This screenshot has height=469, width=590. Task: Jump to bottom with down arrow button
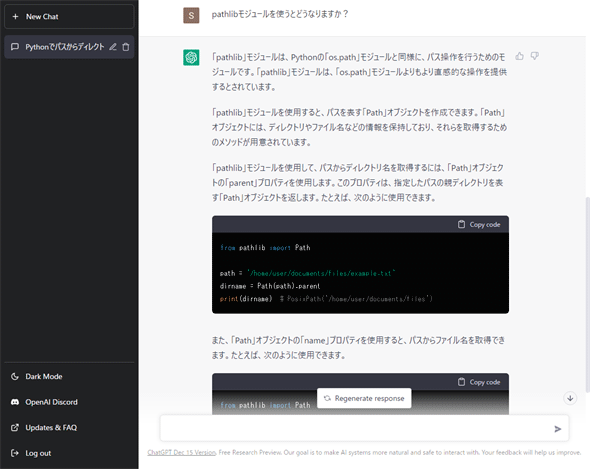(570, 398)
